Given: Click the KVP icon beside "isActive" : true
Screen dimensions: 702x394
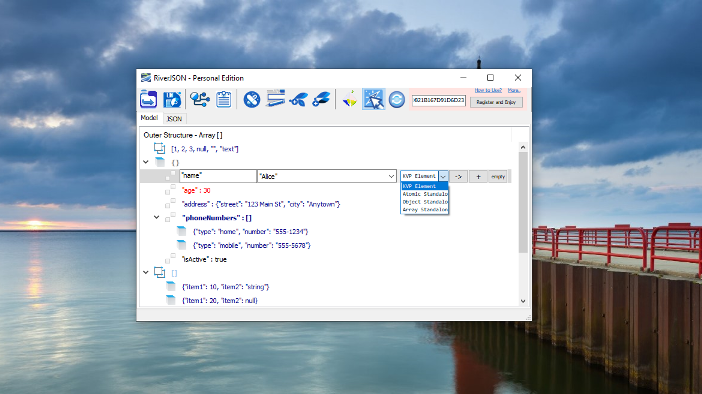Looking at the screenshot, I should [170, 259].
